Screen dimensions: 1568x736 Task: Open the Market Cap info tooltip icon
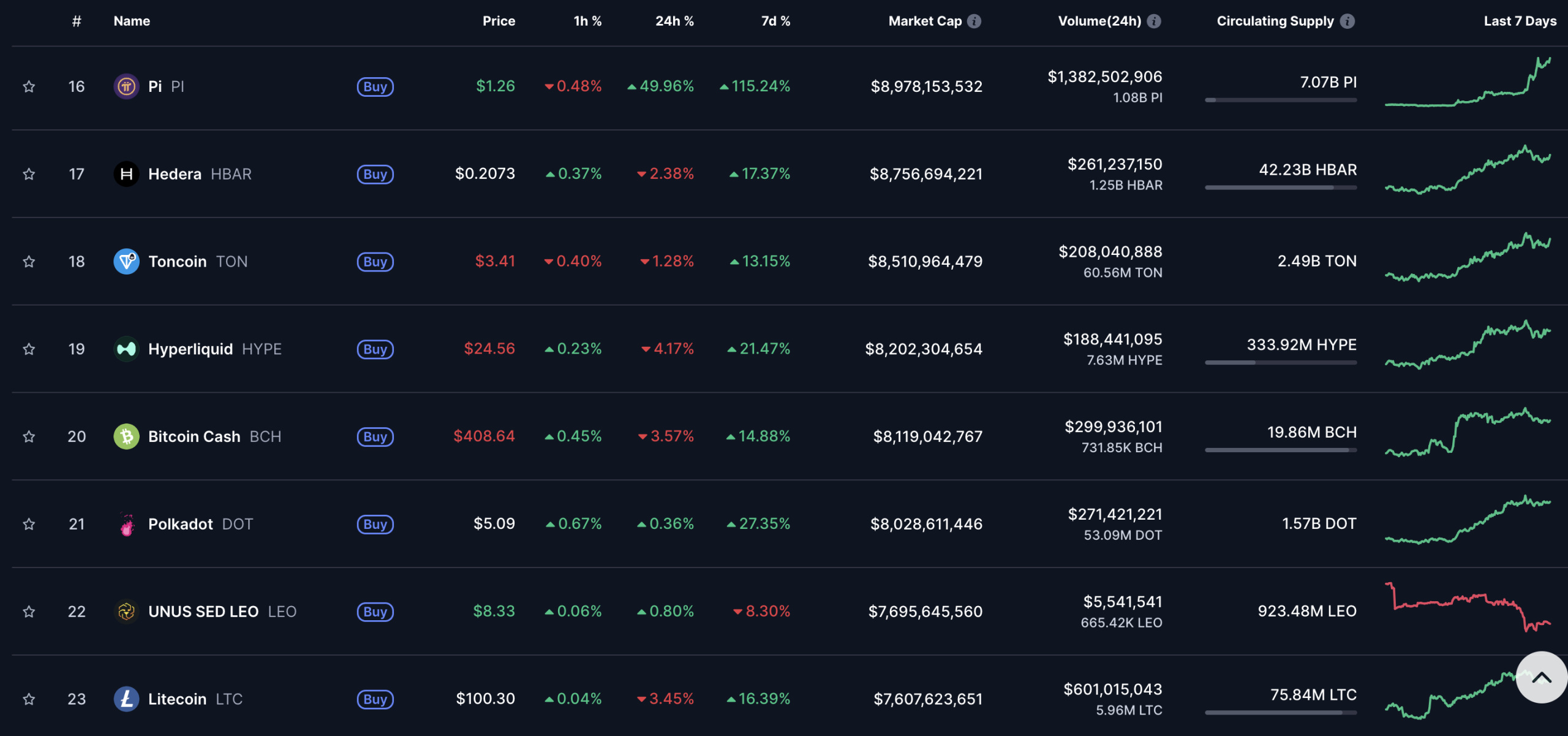(x=974, y=21)
